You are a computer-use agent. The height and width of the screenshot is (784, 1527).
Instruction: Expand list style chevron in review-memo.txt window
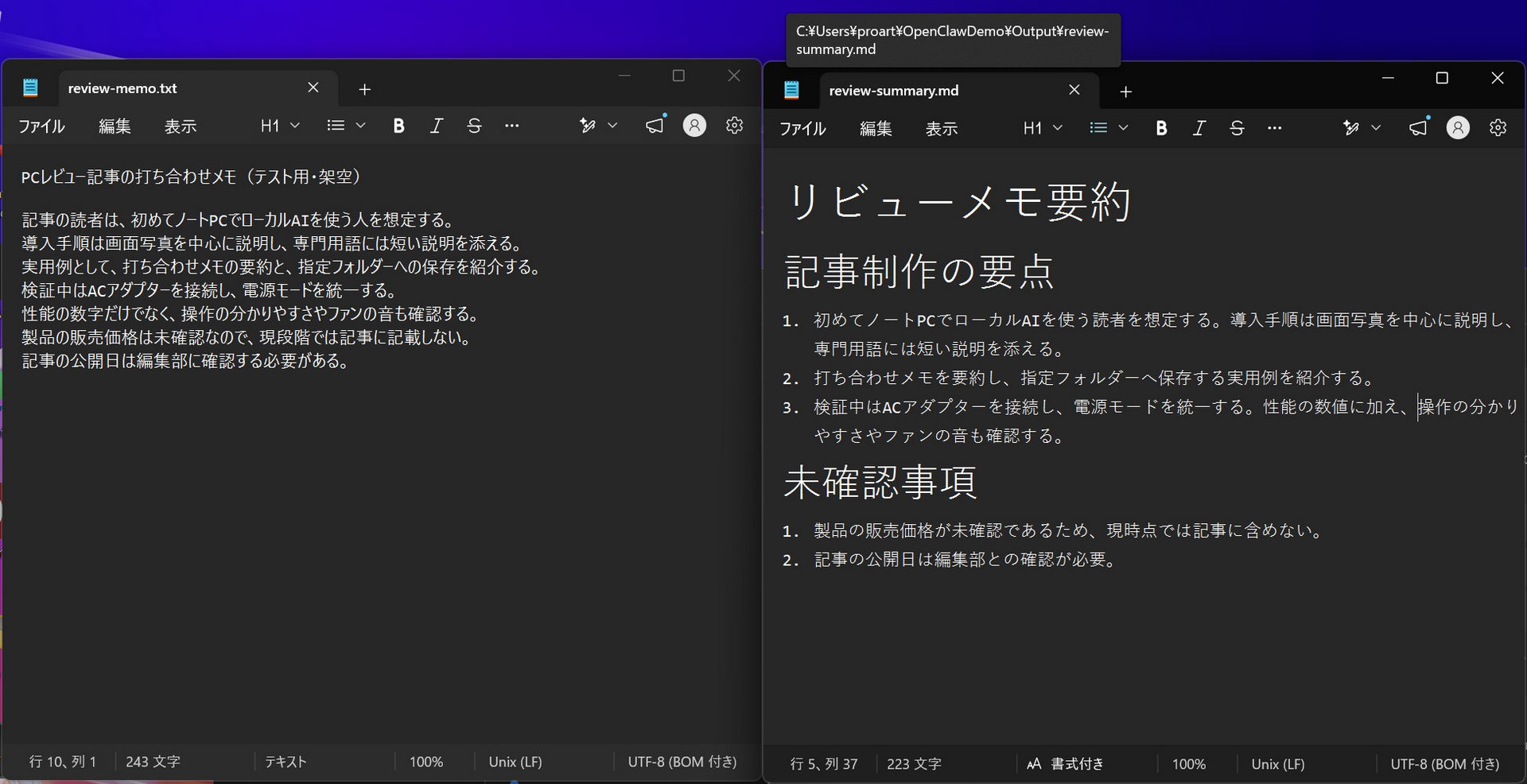360,126
